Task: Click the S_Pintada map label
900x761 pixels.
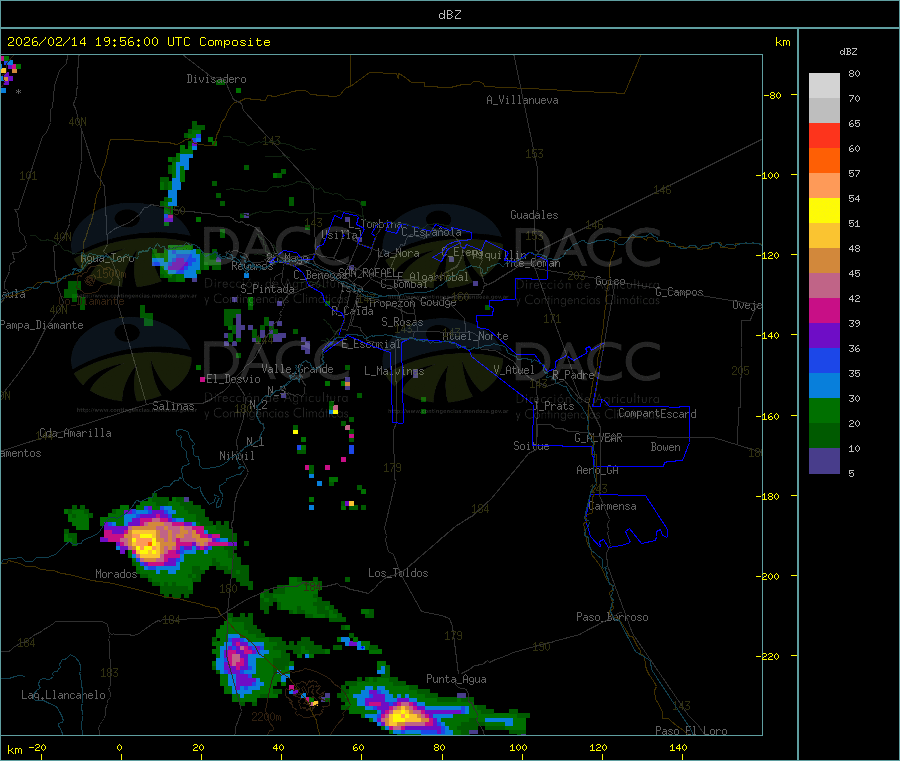Action: [x=267, y=289]
